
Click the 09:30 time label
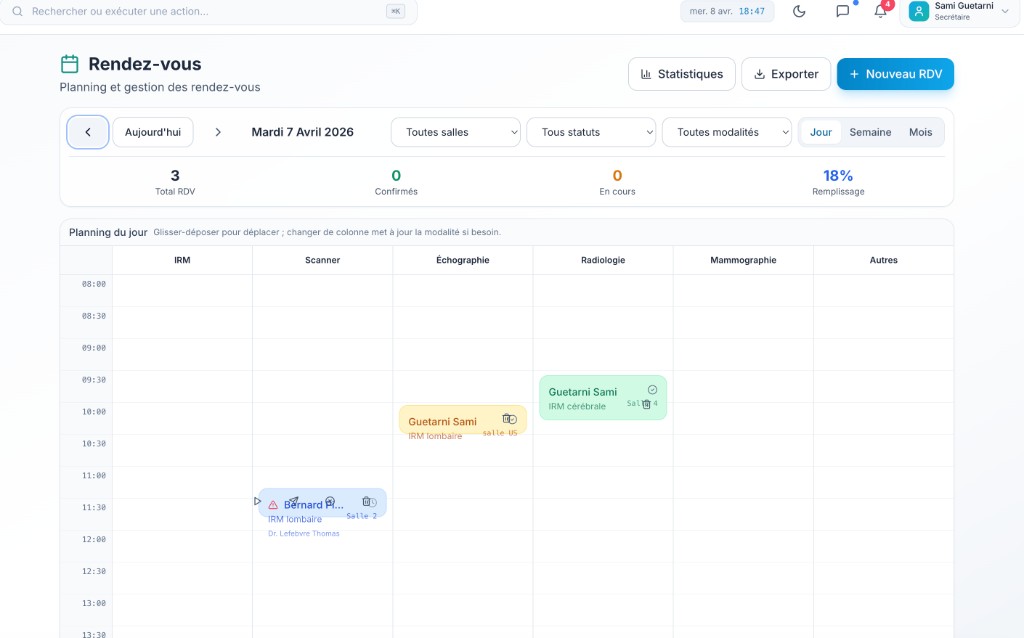[93, 380]
